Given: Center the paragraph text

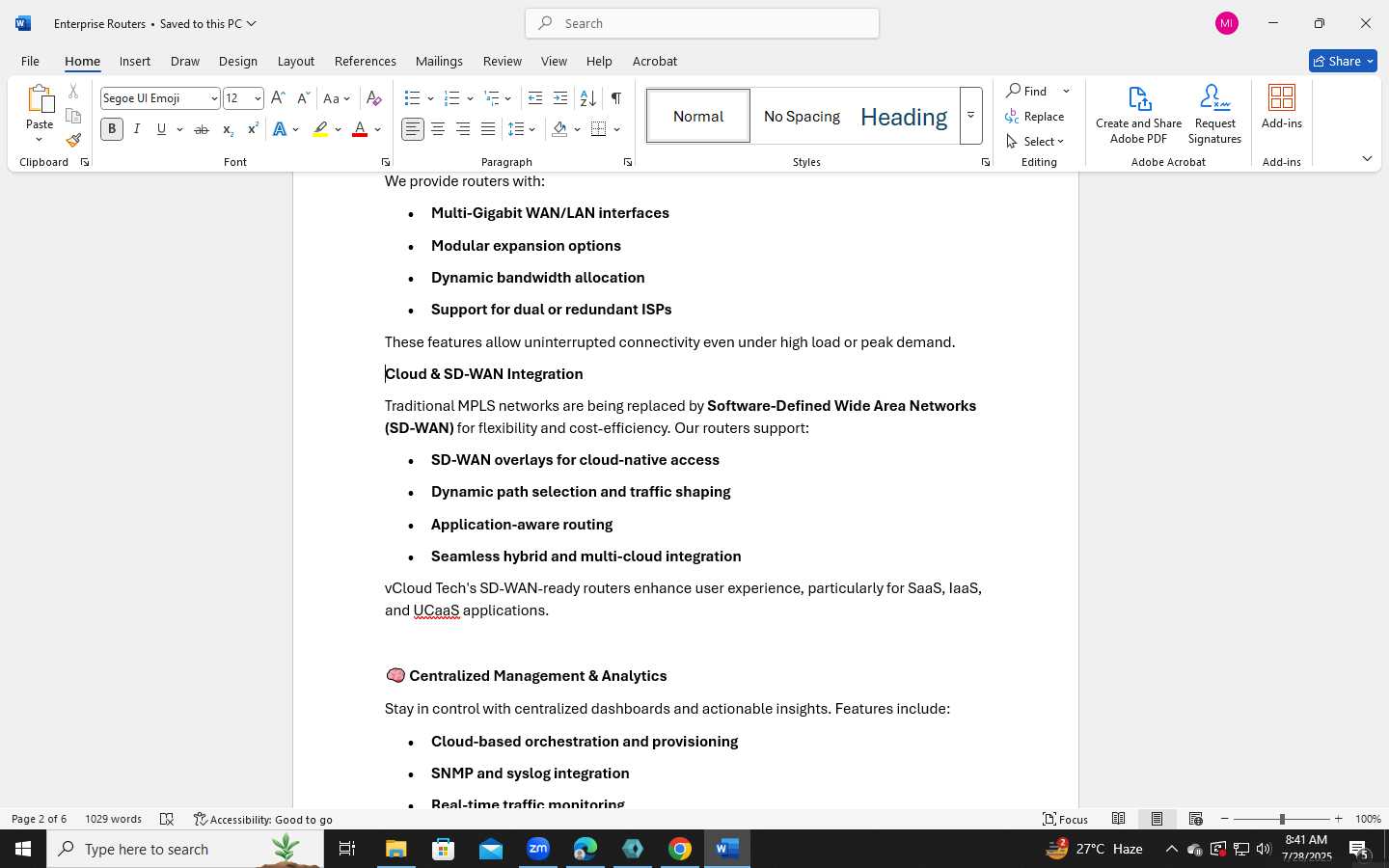Looking at the screenshot, I should (438, 129).
